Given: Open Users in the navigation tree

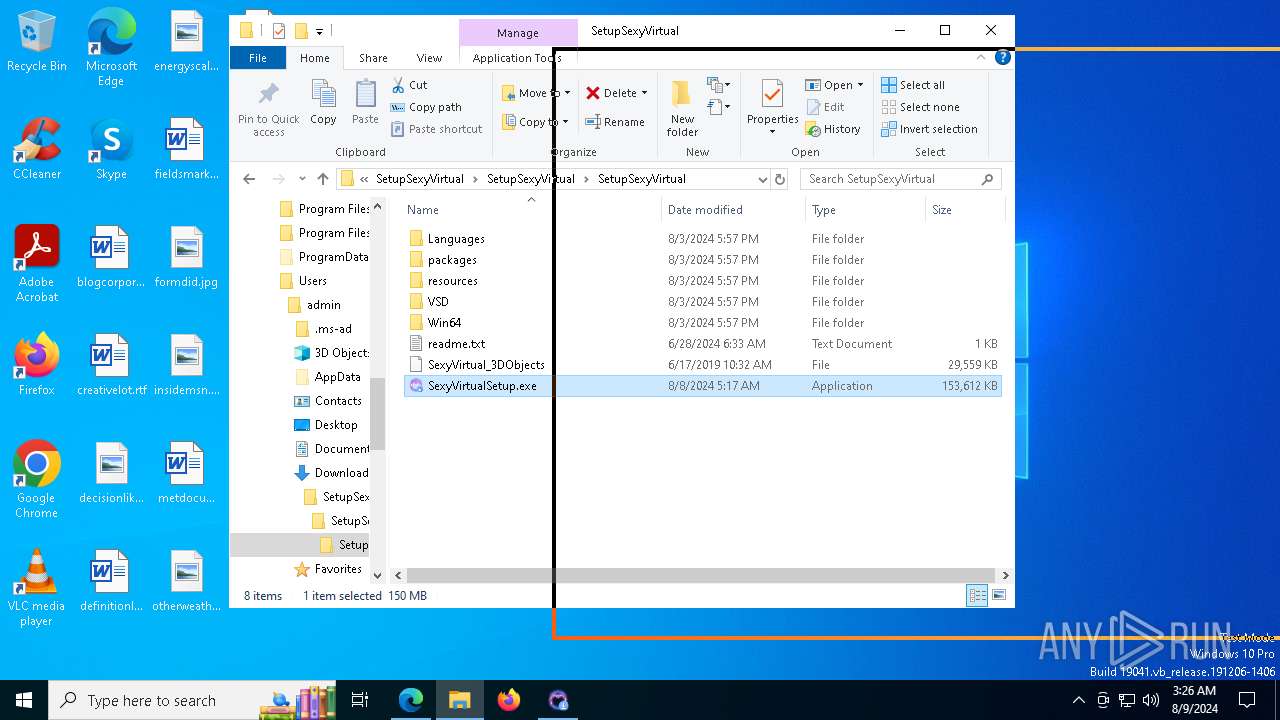Looking at the screenshot, I should pyautogui.click(x=313, y=281).
